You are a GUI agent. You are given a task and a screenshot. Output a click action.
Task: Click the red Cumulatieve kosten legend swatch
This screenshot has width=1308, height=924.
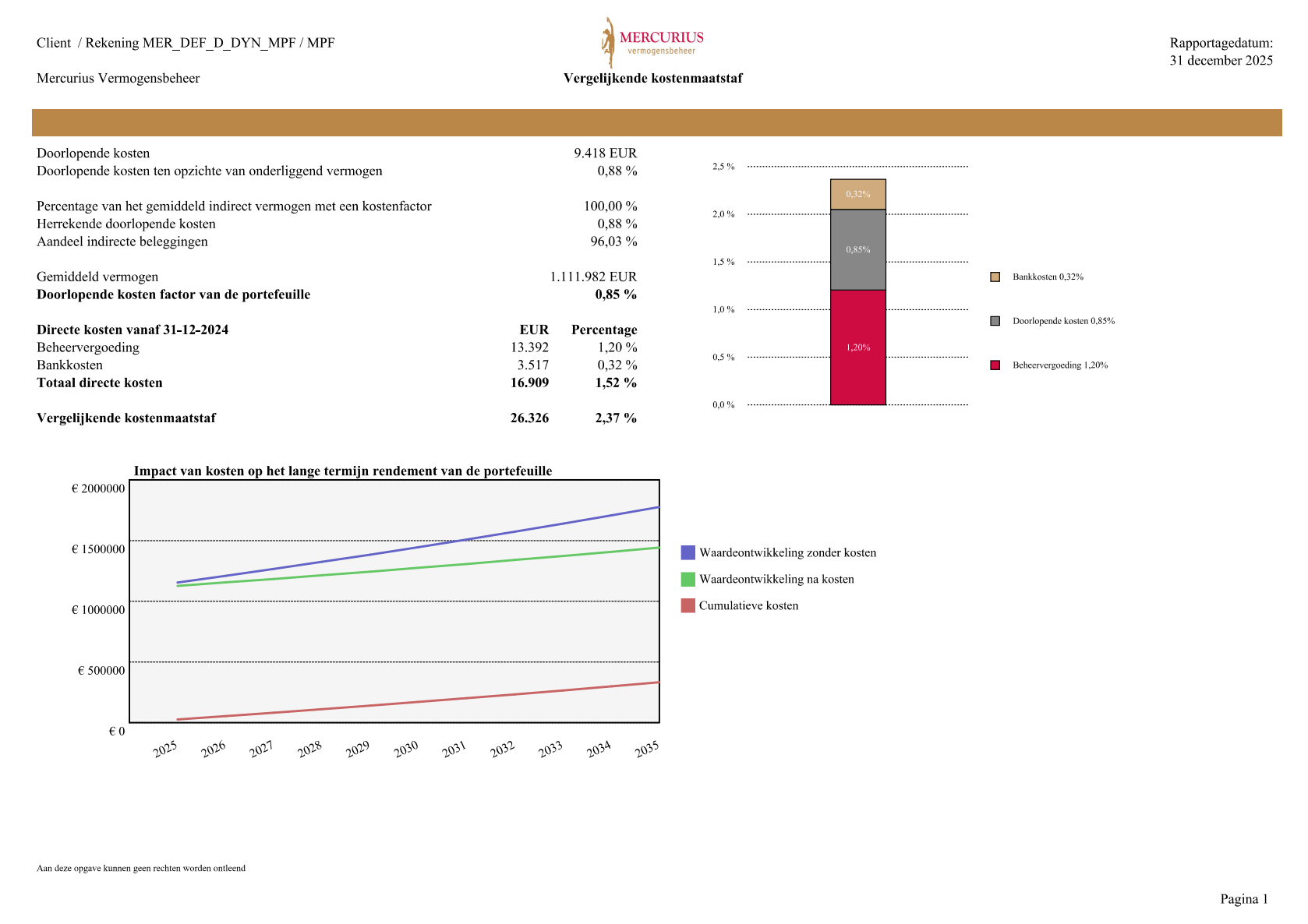(688, 606)
